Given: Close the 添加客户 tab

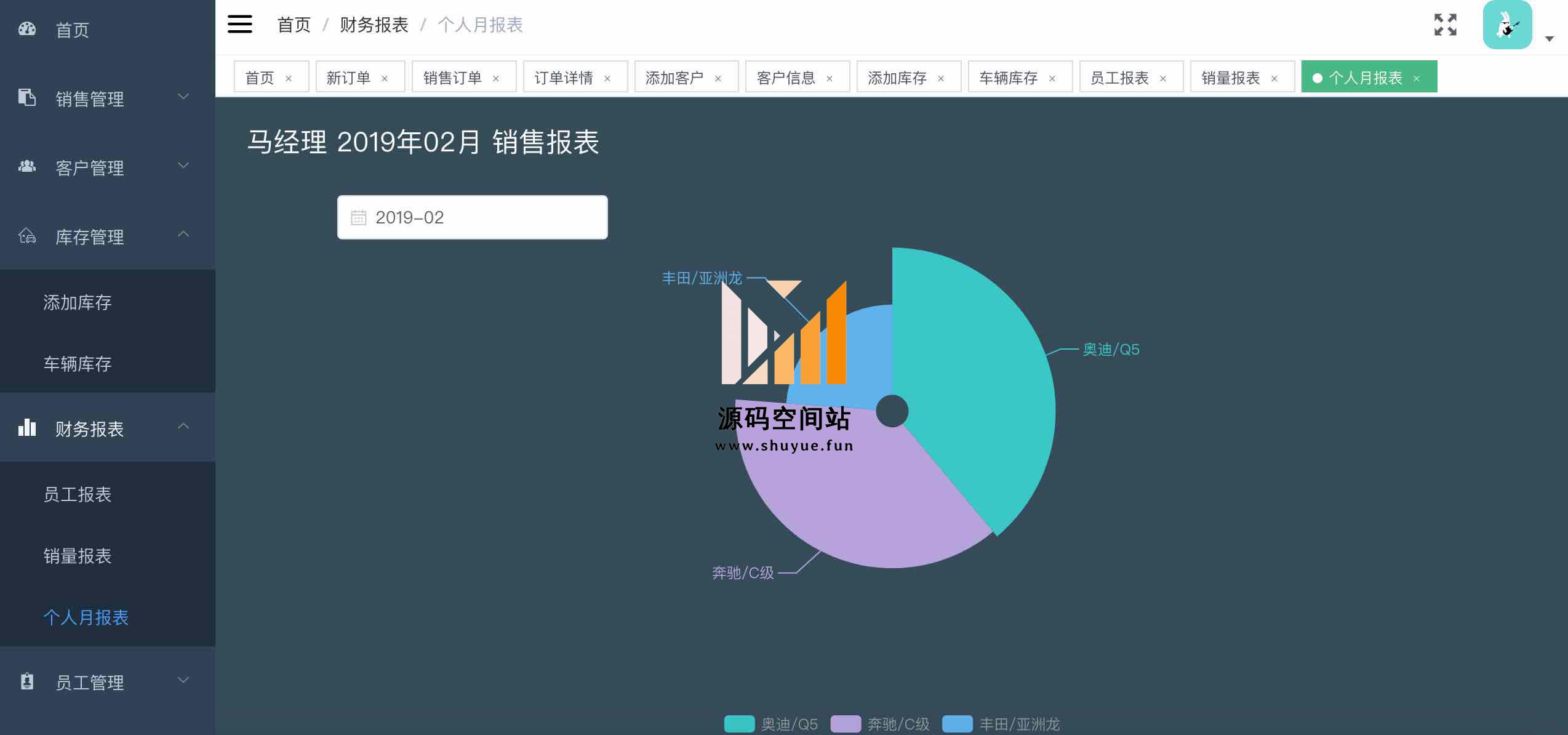Looking at the screenshot, I should coord(718,79).
